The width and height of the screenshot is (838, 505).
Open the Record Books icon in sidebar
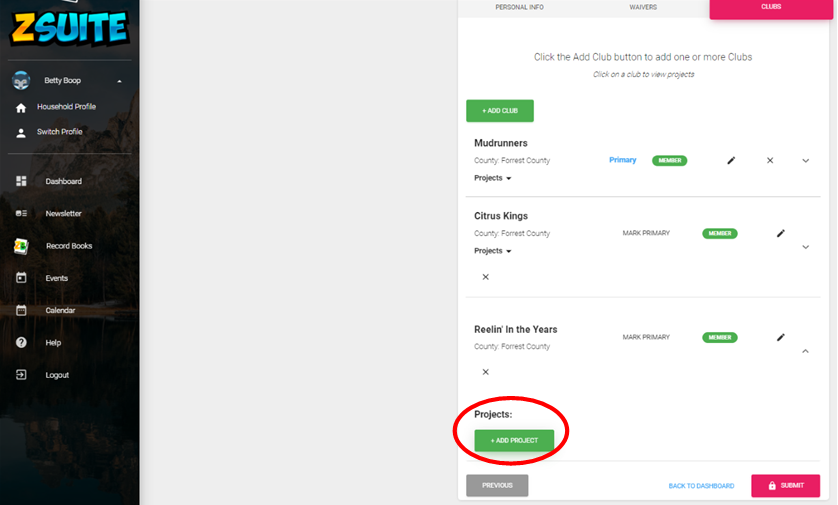tap(21, 246)
